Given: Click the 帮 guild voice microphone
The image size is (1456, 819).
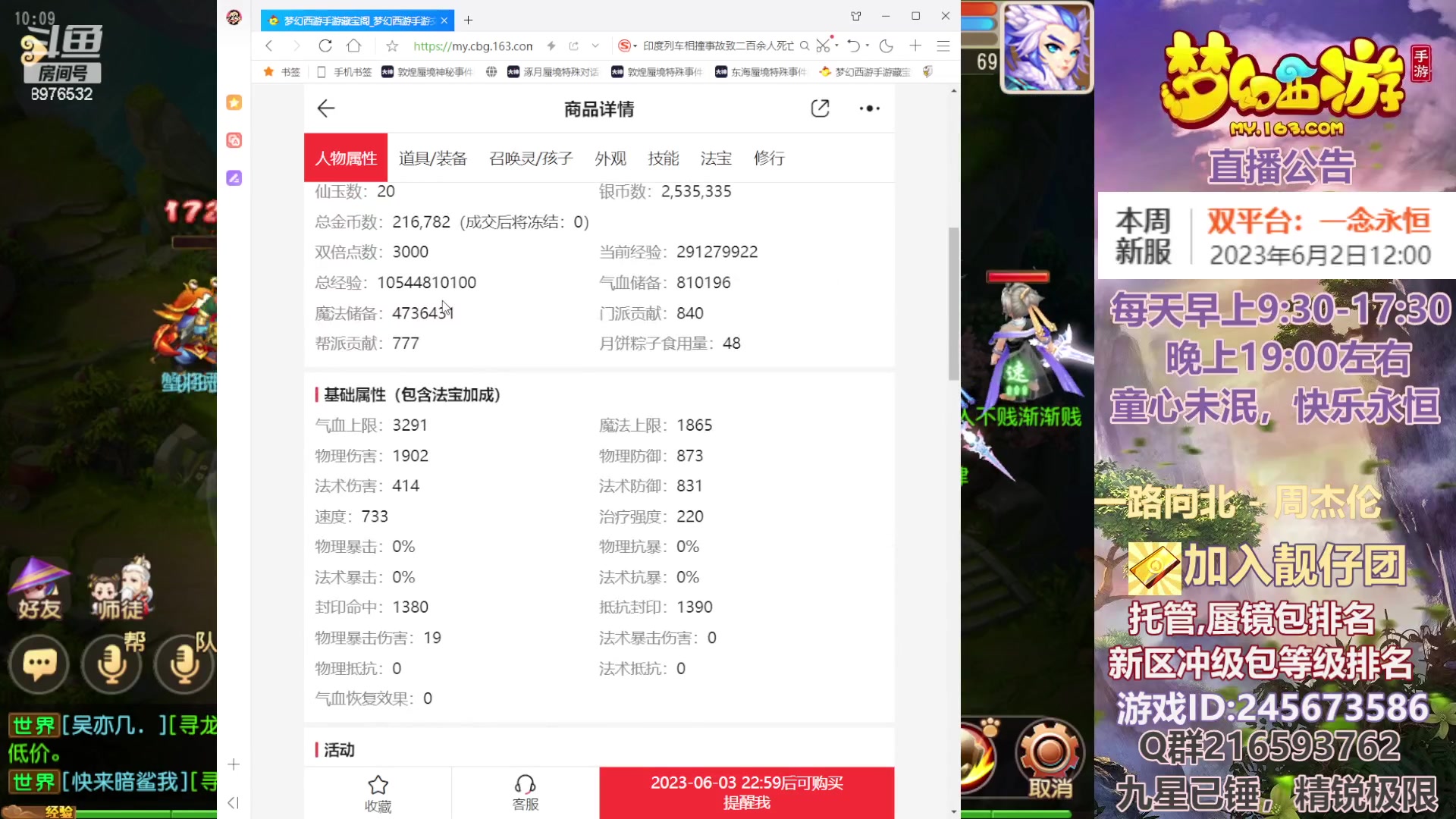Looking at the screenshot, I should coord(112,665).
